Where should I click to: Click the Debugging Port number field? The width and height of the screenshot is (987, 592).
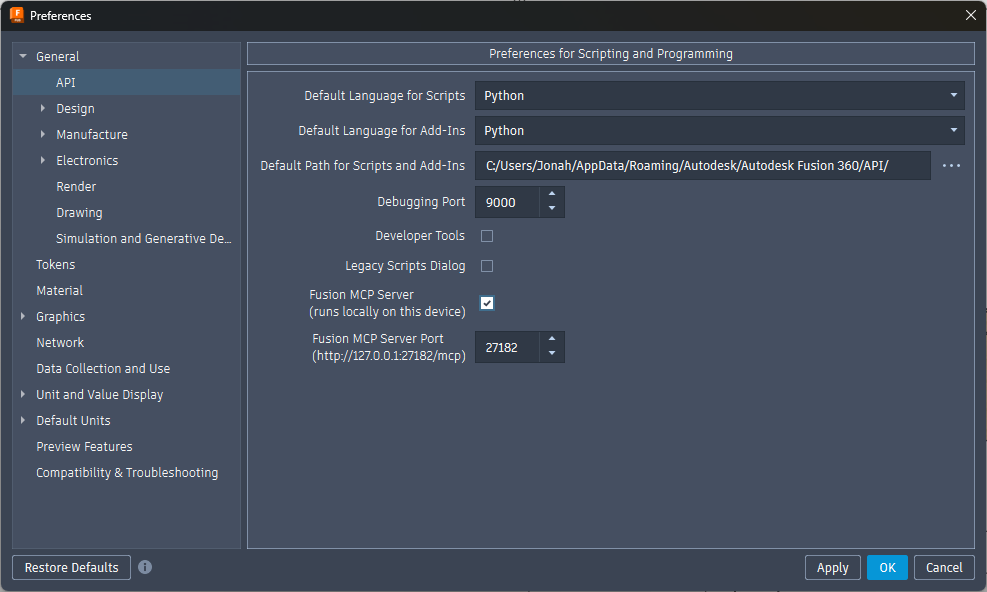(x=507, y=202)
